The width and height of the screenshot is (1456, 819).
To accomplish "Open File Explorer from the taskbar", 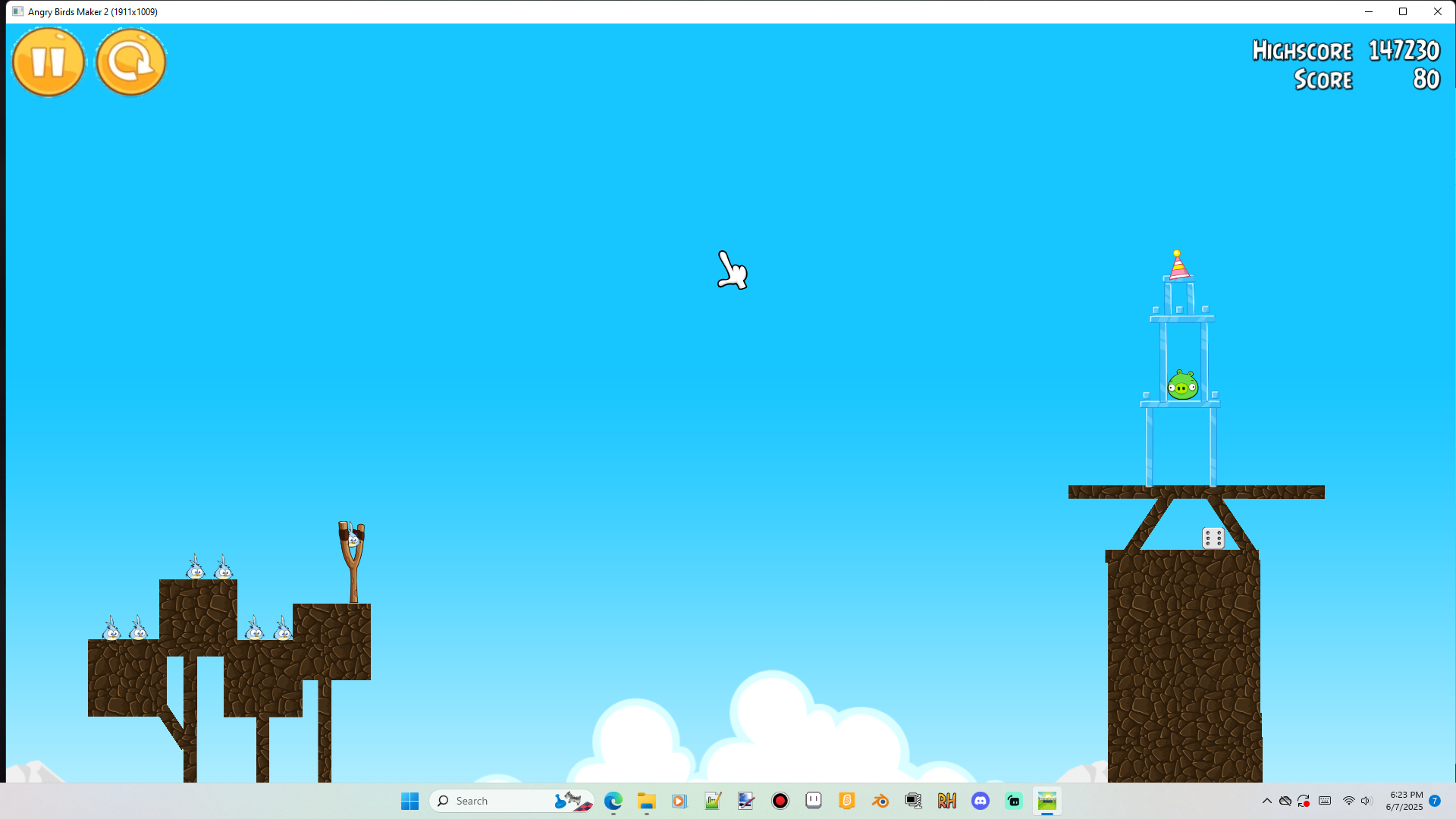I will (x=646, y=801).
